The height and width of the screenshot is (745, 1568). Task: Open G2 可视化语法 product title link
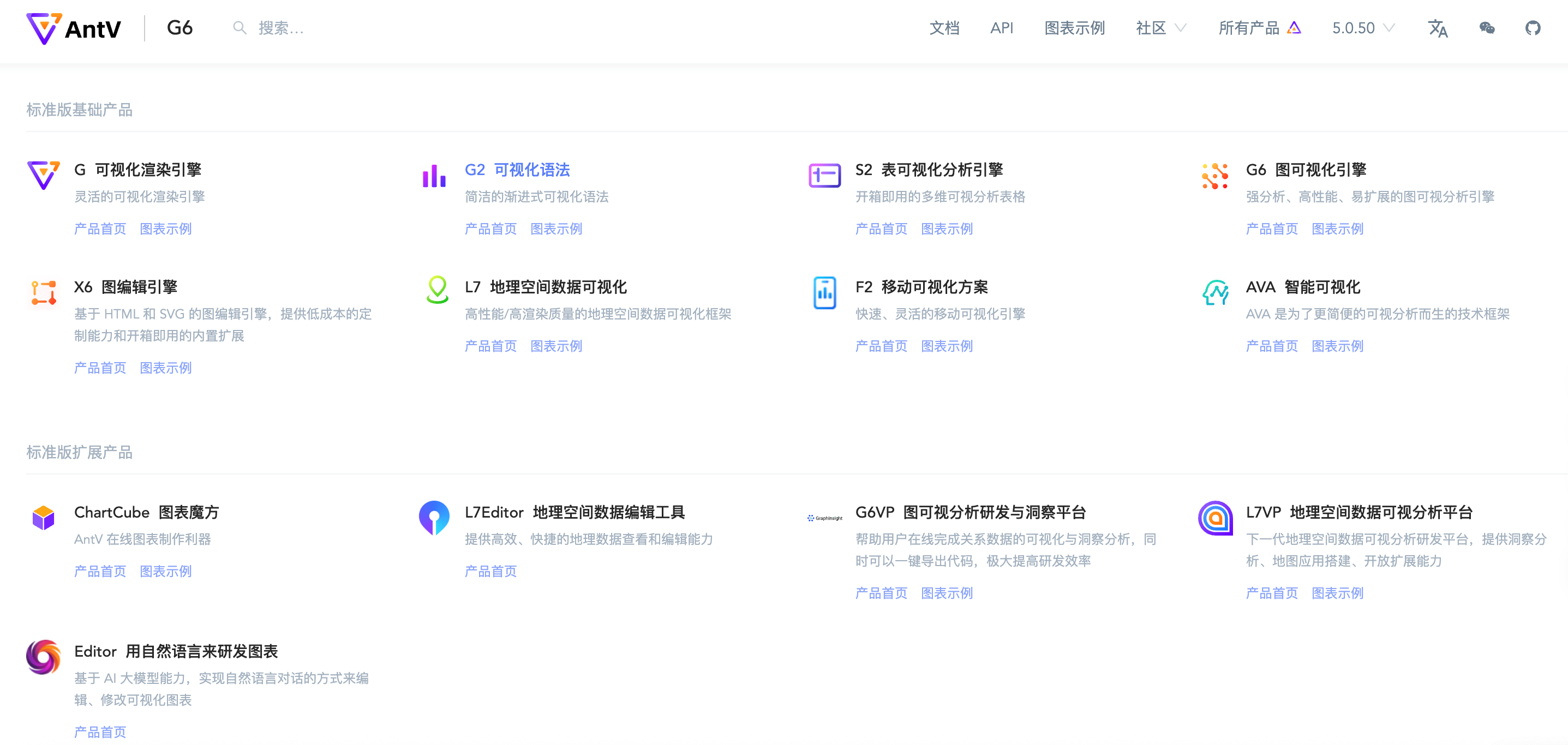(x=517, y=170)
